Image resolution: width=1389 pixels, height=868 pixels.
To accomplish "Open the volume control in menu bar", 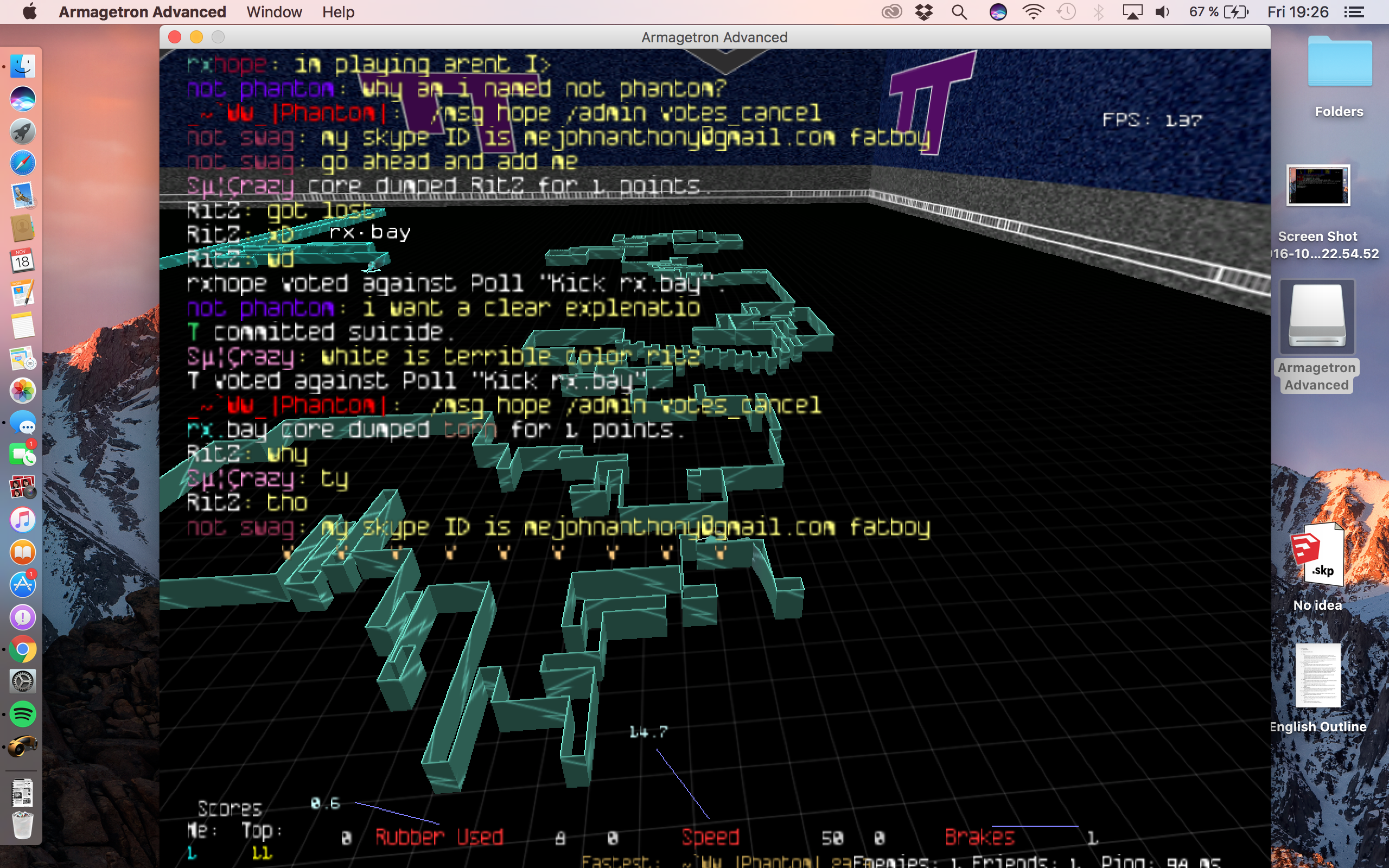I will point(1162,12).
